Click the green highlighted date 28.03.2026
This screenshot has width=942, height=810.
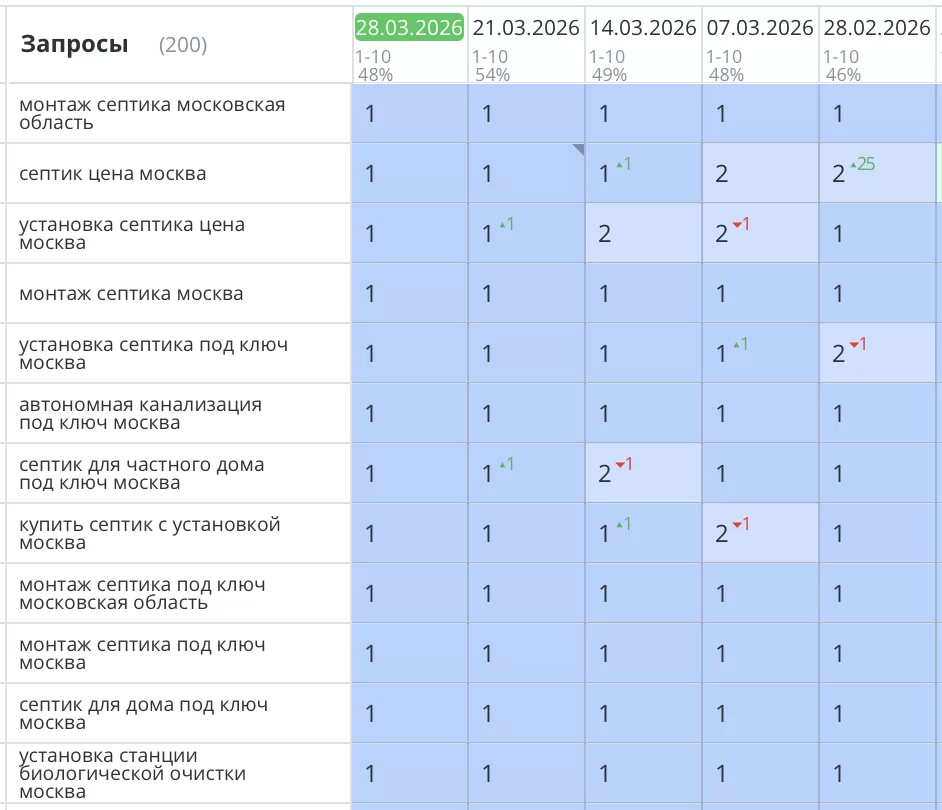[409, 28]
